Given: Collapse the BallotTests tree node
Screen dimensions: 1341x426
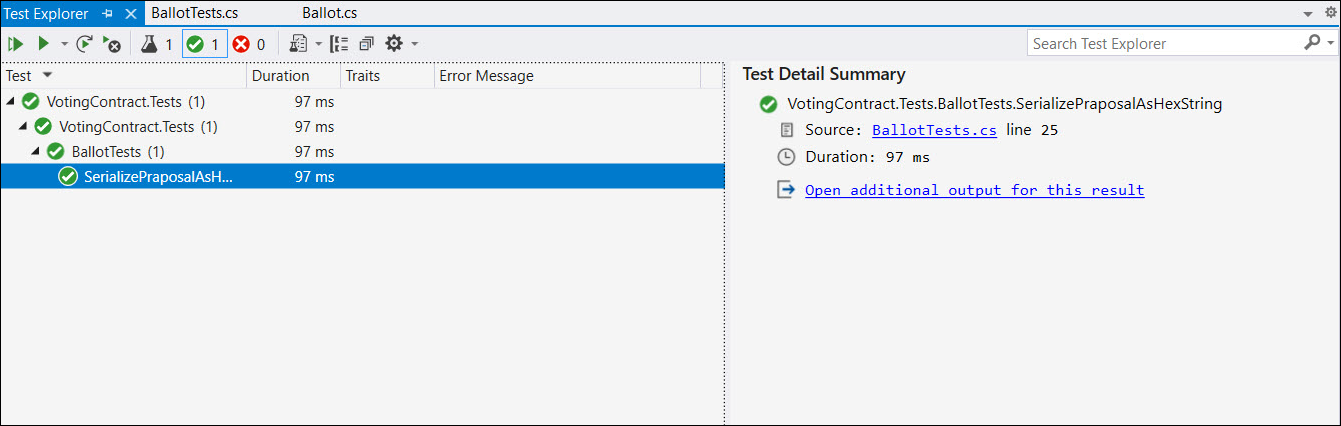Looking at the screenshot, I should click(x=36, y=152).
